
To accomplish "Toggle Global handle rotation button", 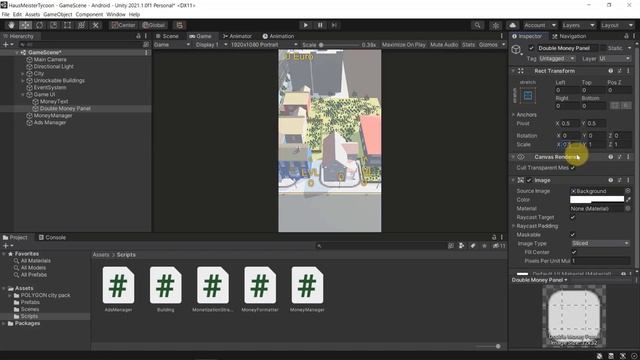I will [x=153, y=25].
